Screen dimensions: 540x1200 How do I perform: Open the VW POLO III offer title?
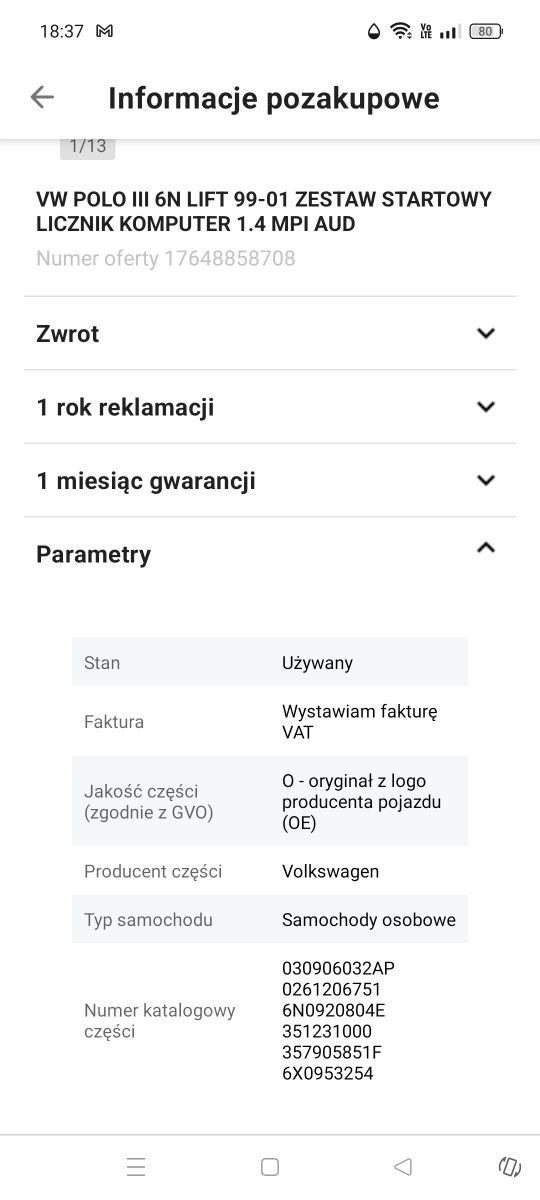pos(264,212)
